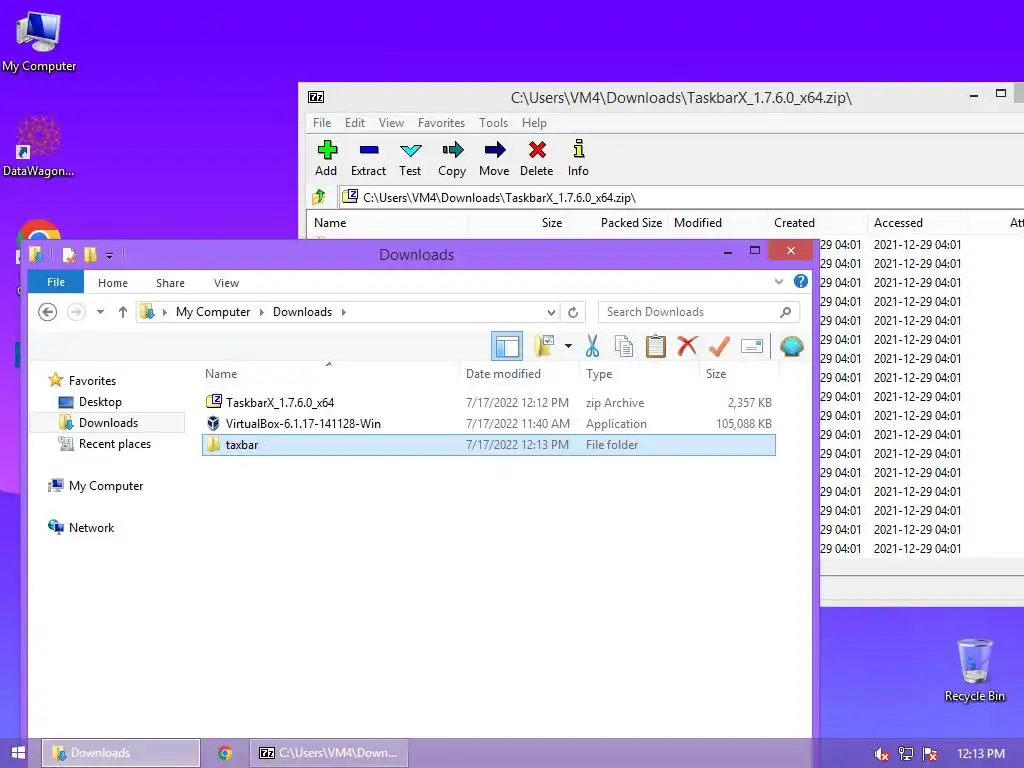Image resolution: width=1024 pixels, height=768 pixels.
Task: Run Test on the archive in 7-Zip
Action: click(x=410, y=158)
